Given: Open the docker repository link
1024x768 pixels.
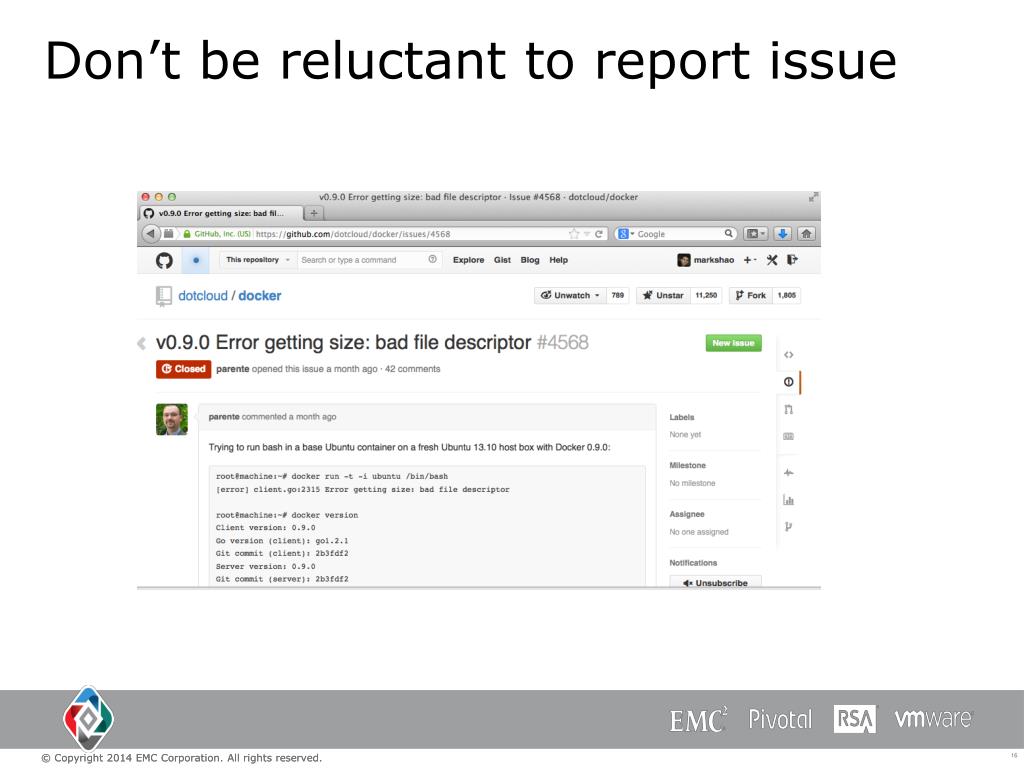Looking at the screenshot, I should [260, 296].
